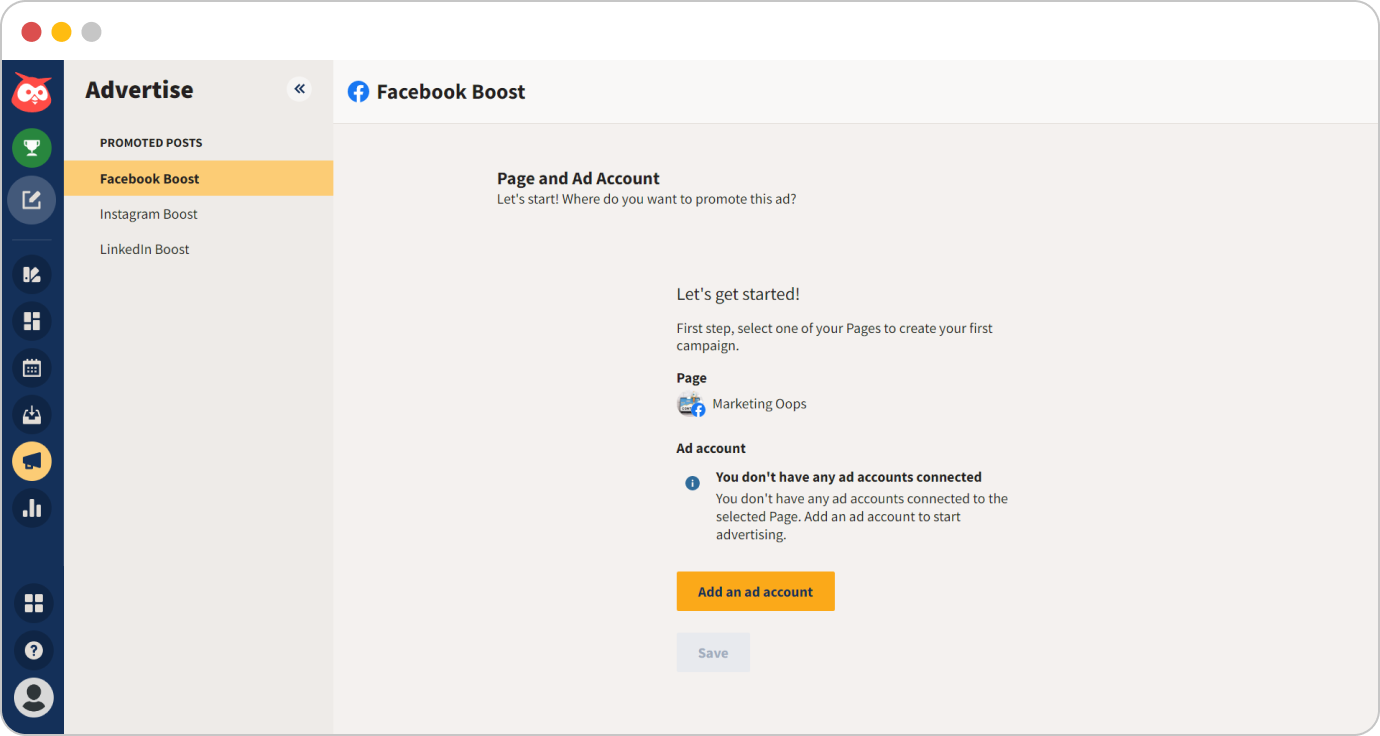1380x736 pixels.
Task: Click the Ad account label
Action: point(711,448)
